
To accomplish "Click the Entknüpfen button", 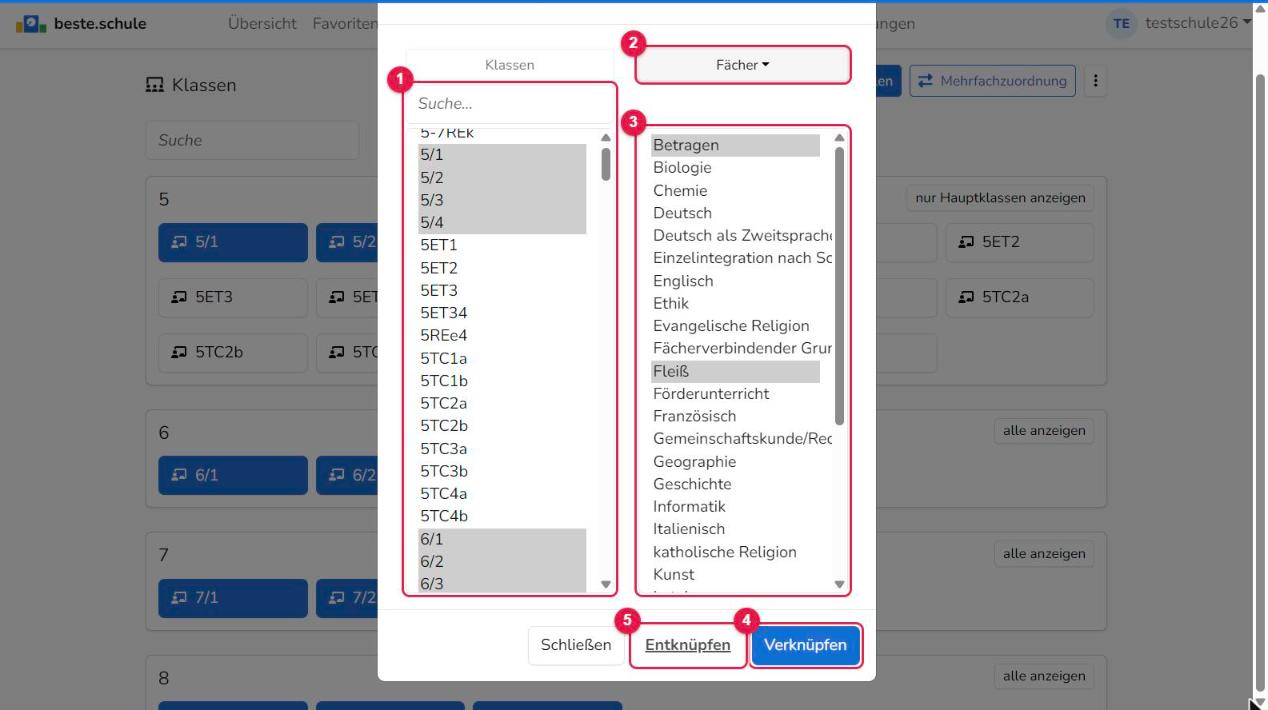I will click(688, 645).
